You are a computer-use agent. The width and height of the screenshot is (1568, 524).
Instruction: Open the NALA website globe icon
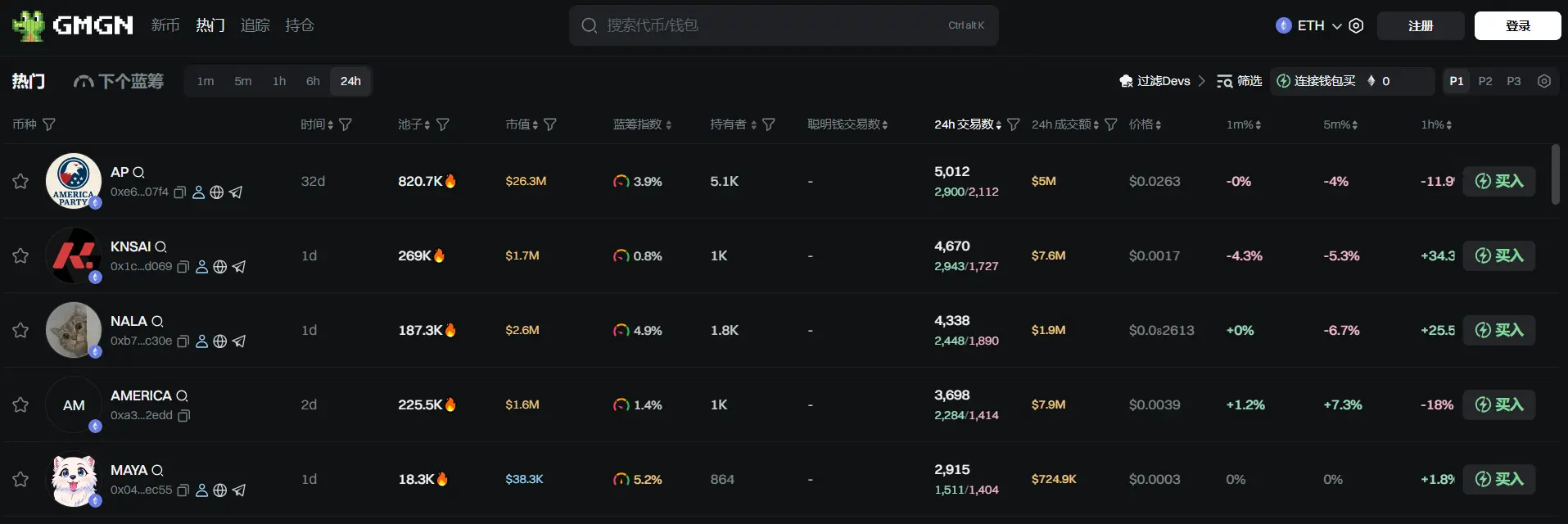(x=220, y=341)
